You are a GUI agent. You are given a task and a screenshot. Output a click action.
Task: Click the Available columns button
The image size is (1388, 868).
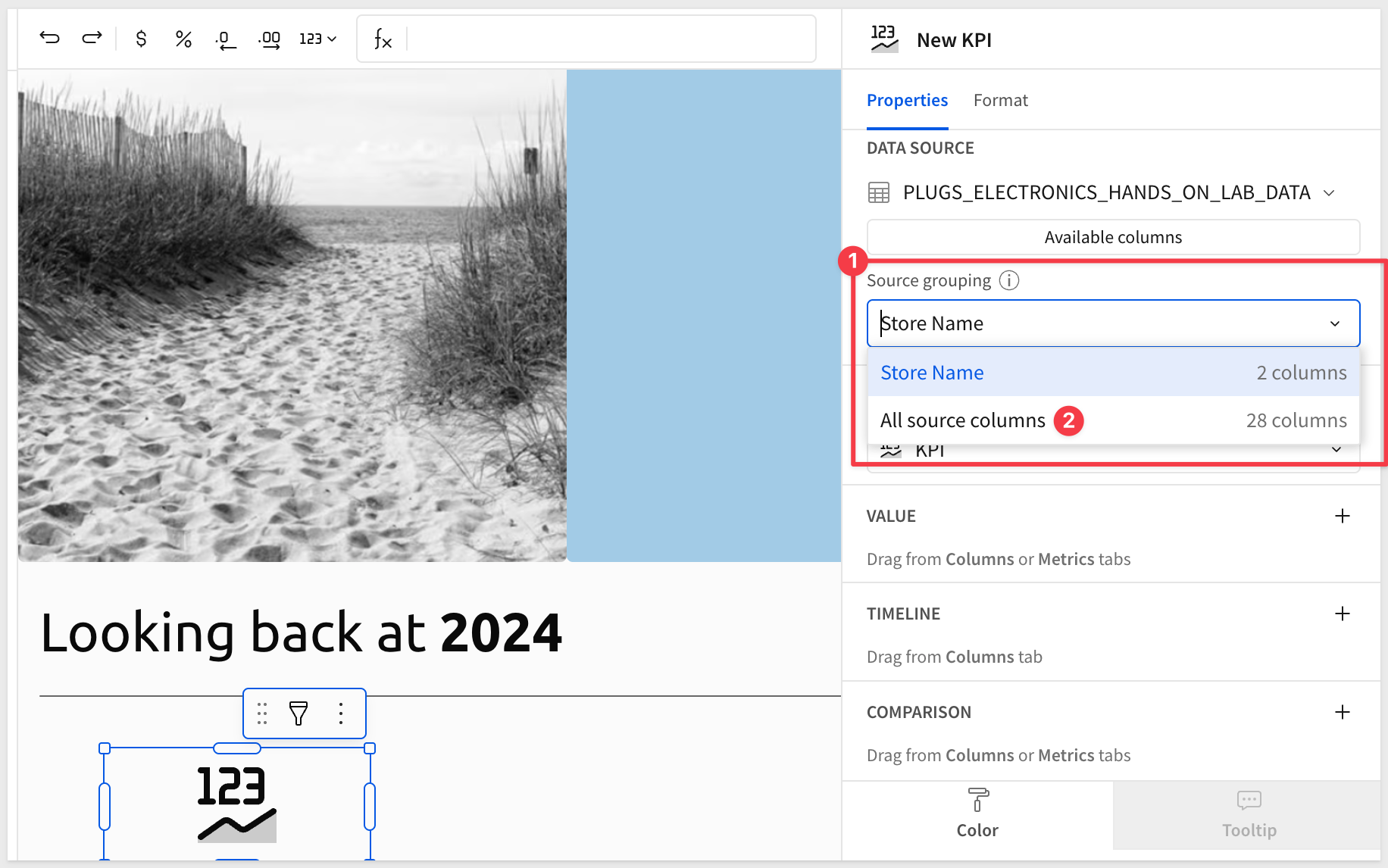click(1112, 237)
